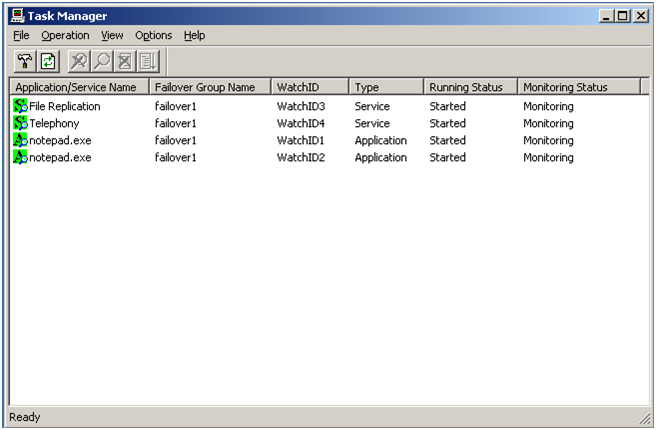Open the File menu

21,35
